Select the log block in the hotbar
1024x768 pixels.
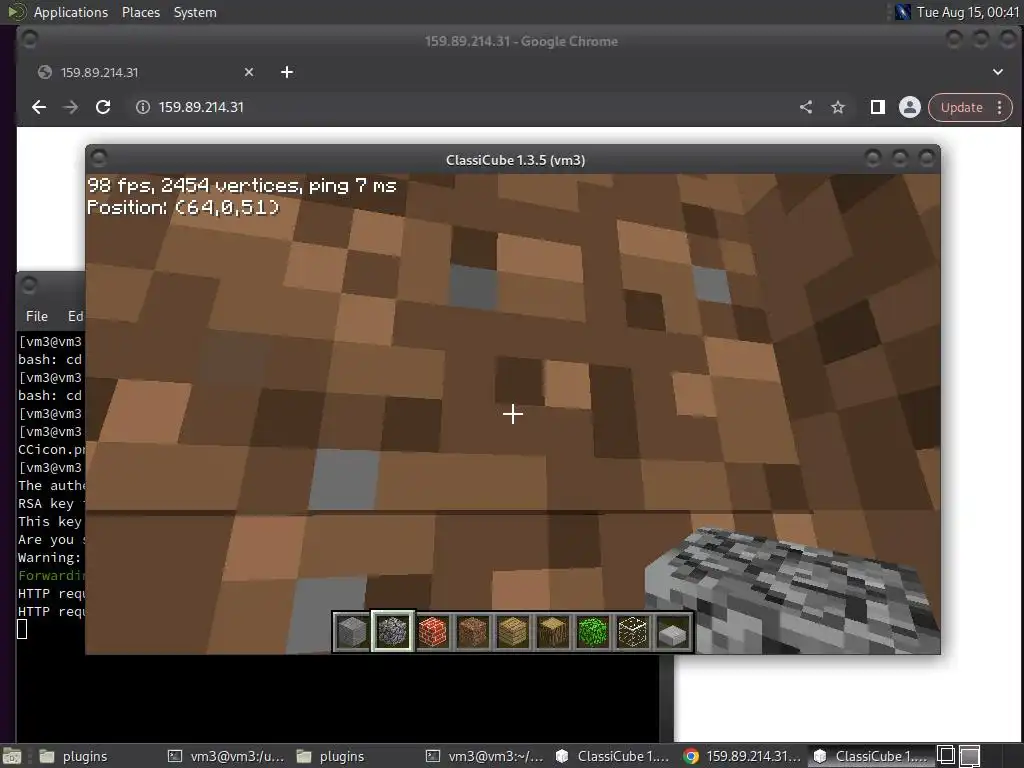pos(552,632)
